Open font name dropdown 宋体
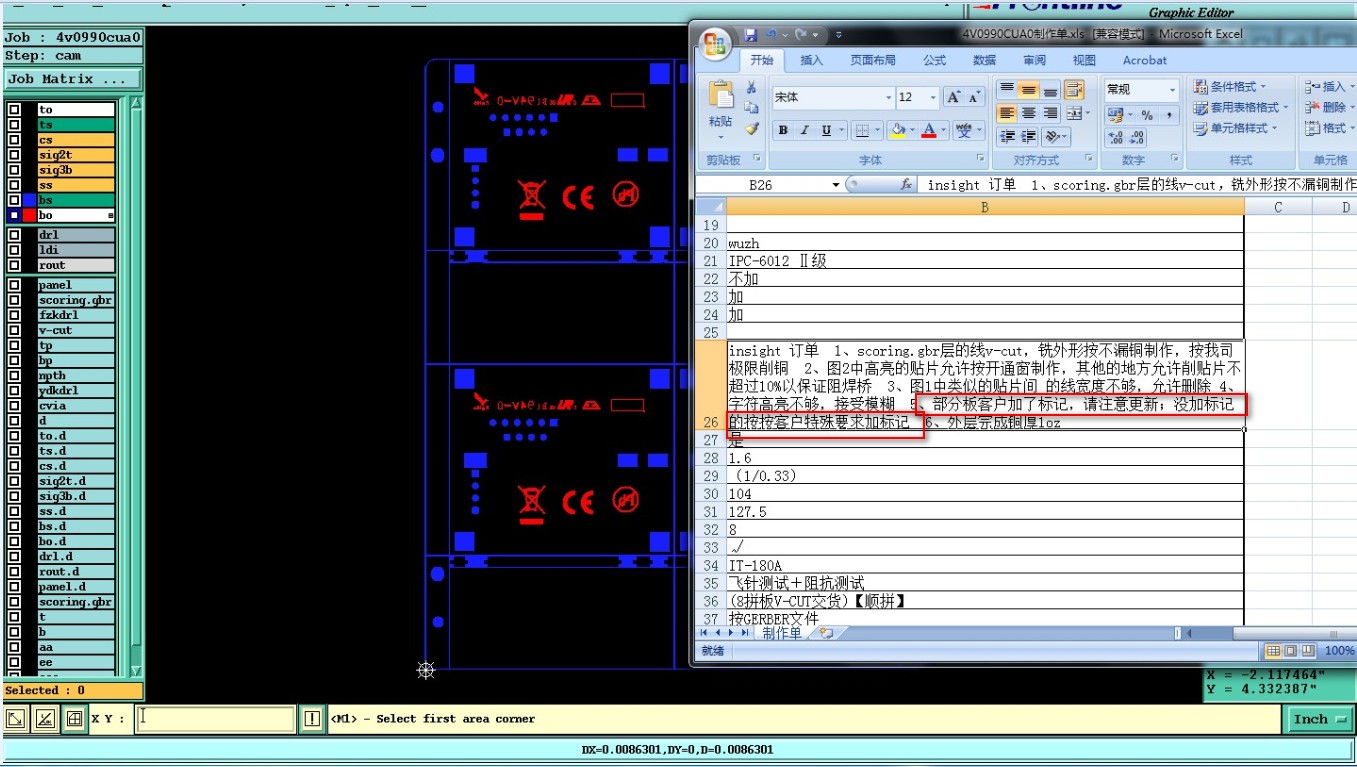 (x=889, y=97)
